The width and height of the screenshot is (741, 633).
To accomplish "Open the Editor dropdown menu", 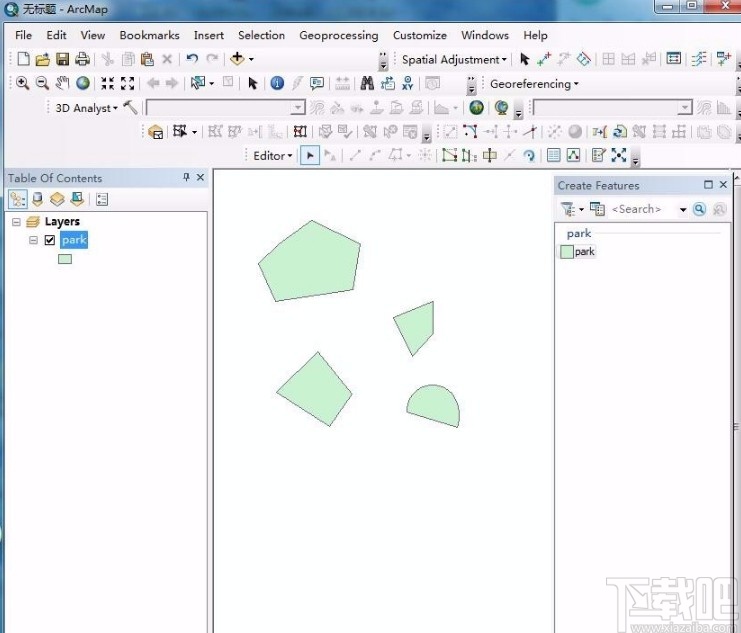I will pos(273,156).
